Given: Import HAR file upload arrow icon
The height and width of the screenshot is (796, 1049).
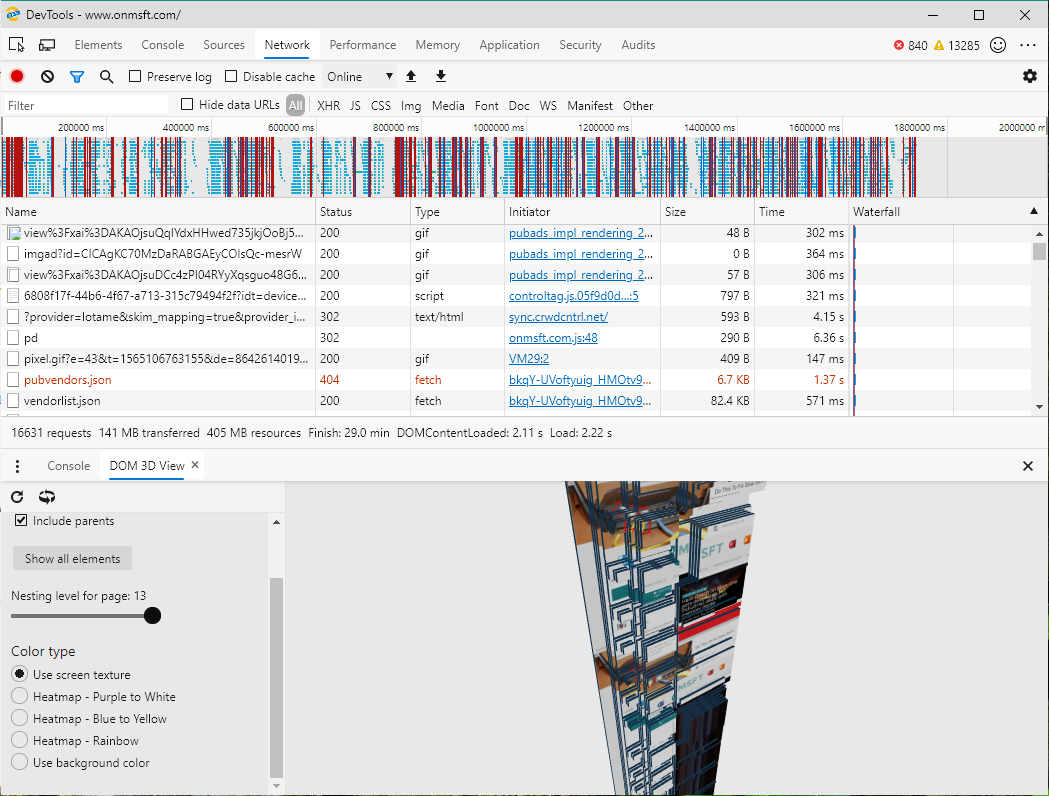Looking at the screenshot, I should 411,76.
